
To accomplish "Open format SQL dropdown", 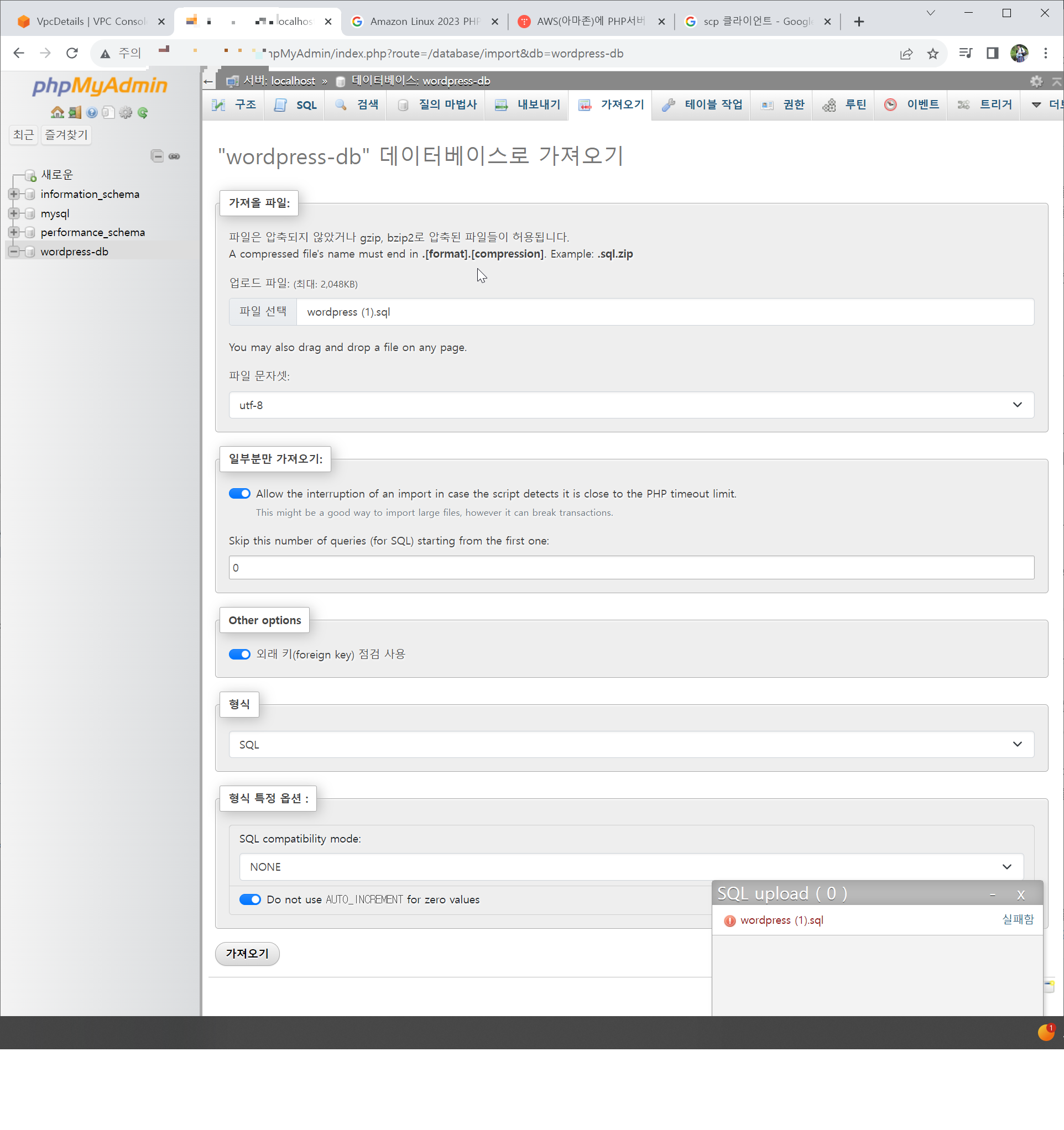I will click(x=631, y=744).
